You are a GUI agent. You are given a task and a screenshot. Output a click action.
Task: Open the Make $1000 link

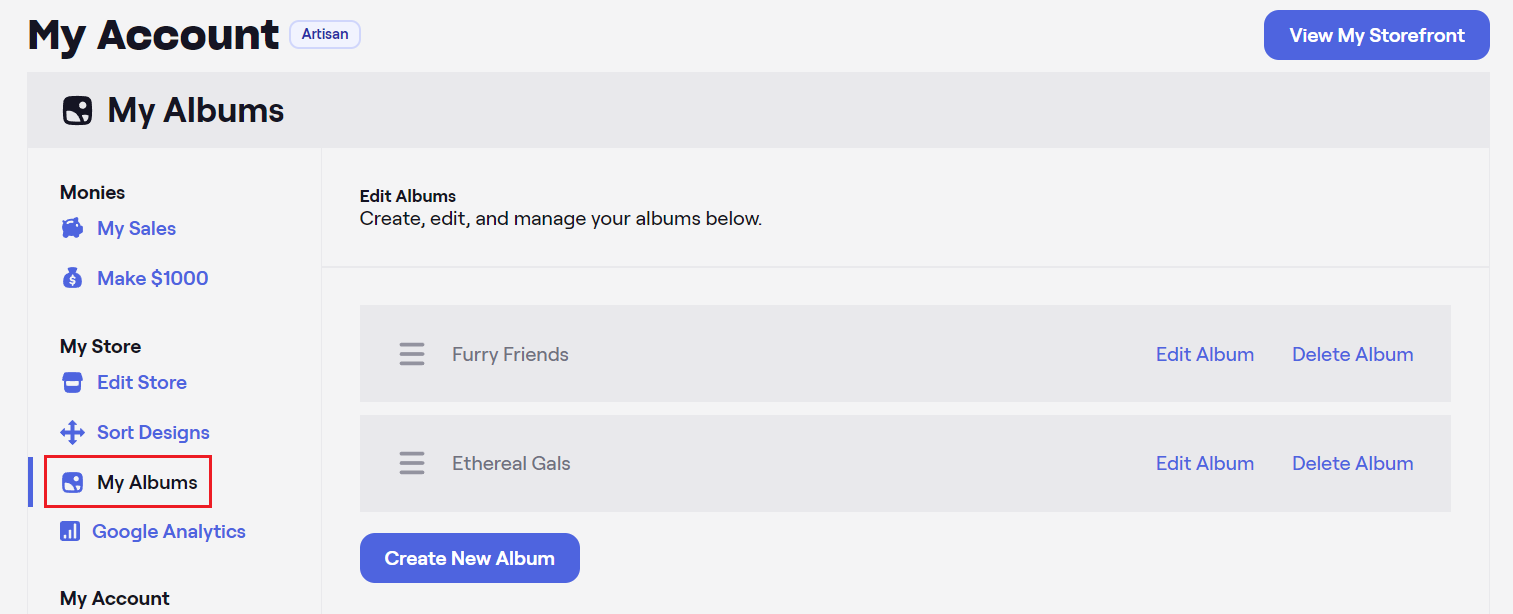(153, 279)
